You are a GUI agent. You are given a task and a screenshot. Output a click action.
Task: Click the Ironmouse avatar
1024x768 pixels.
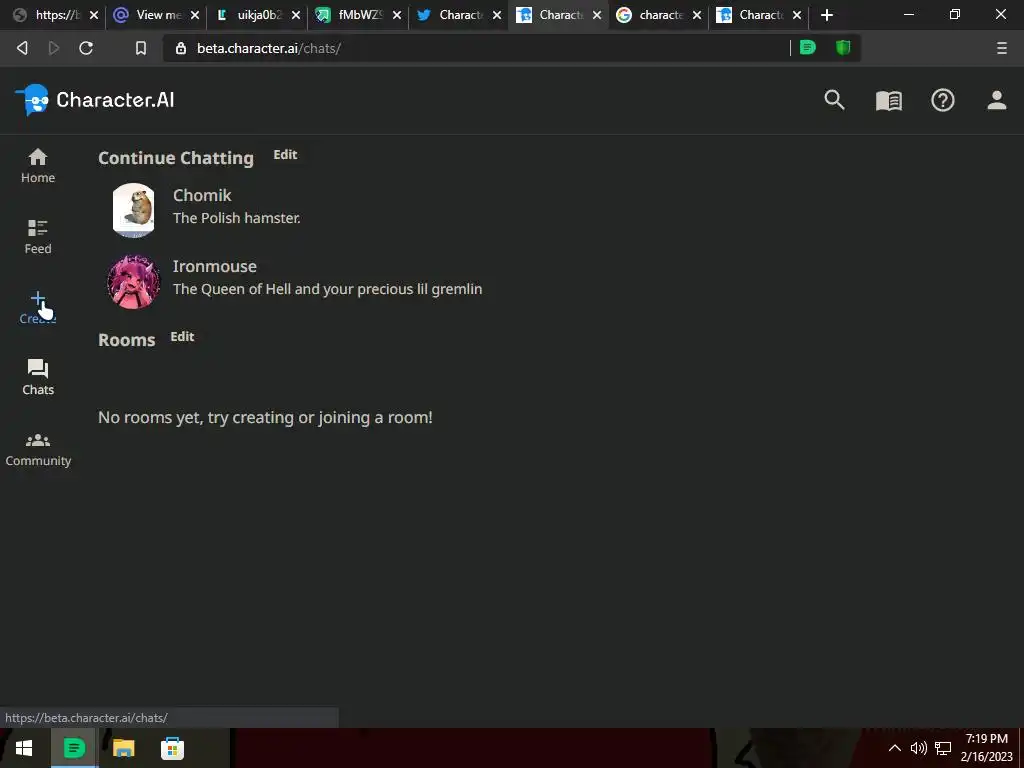(133, 281)
